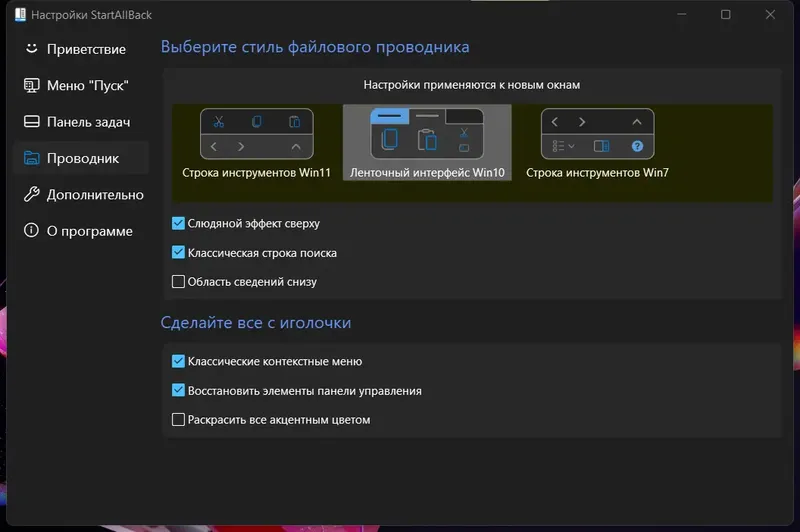Uncheck Восстановить элементы панели управления

(x=178, y=390)
